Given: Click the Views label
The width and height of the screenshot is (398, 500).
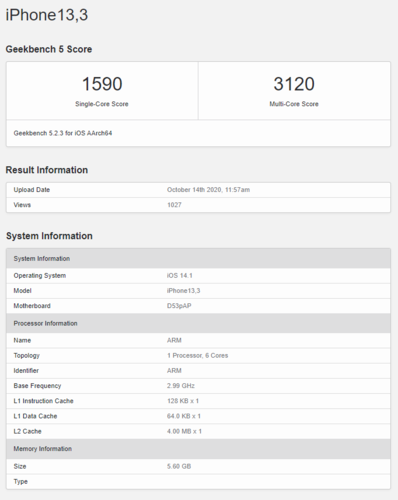Looking at the screenshot, I should point(22,205).
